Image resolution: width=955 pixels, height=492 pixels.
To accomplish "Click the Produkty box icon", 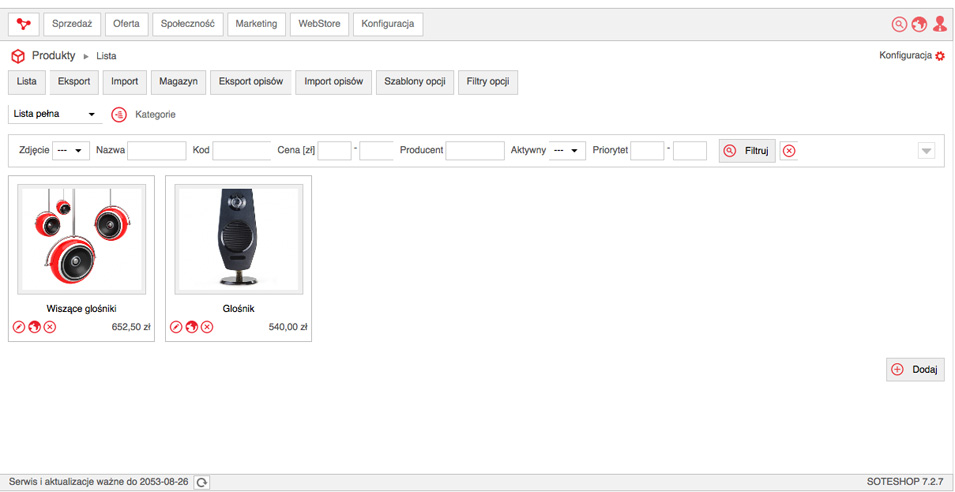I will (18, 57).
